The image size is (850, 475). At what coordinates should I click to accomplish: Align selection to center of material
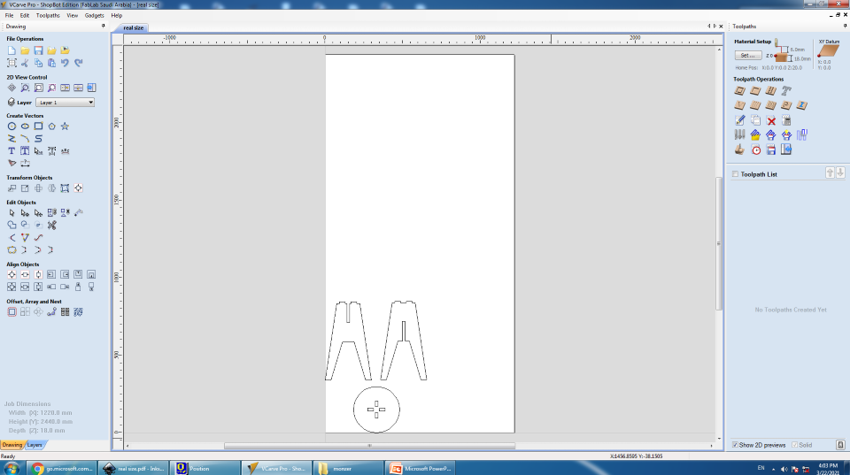[x=11, y=275]
